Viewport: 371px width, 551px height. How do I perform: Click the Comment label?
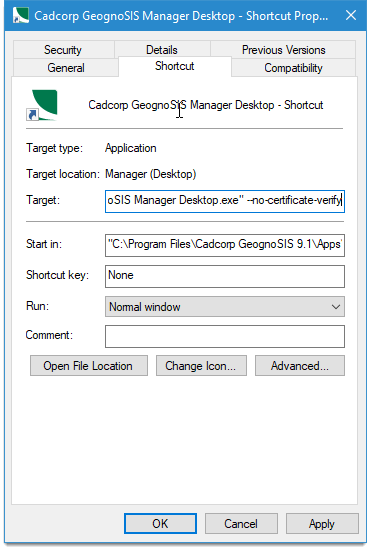tap(49, 335)
